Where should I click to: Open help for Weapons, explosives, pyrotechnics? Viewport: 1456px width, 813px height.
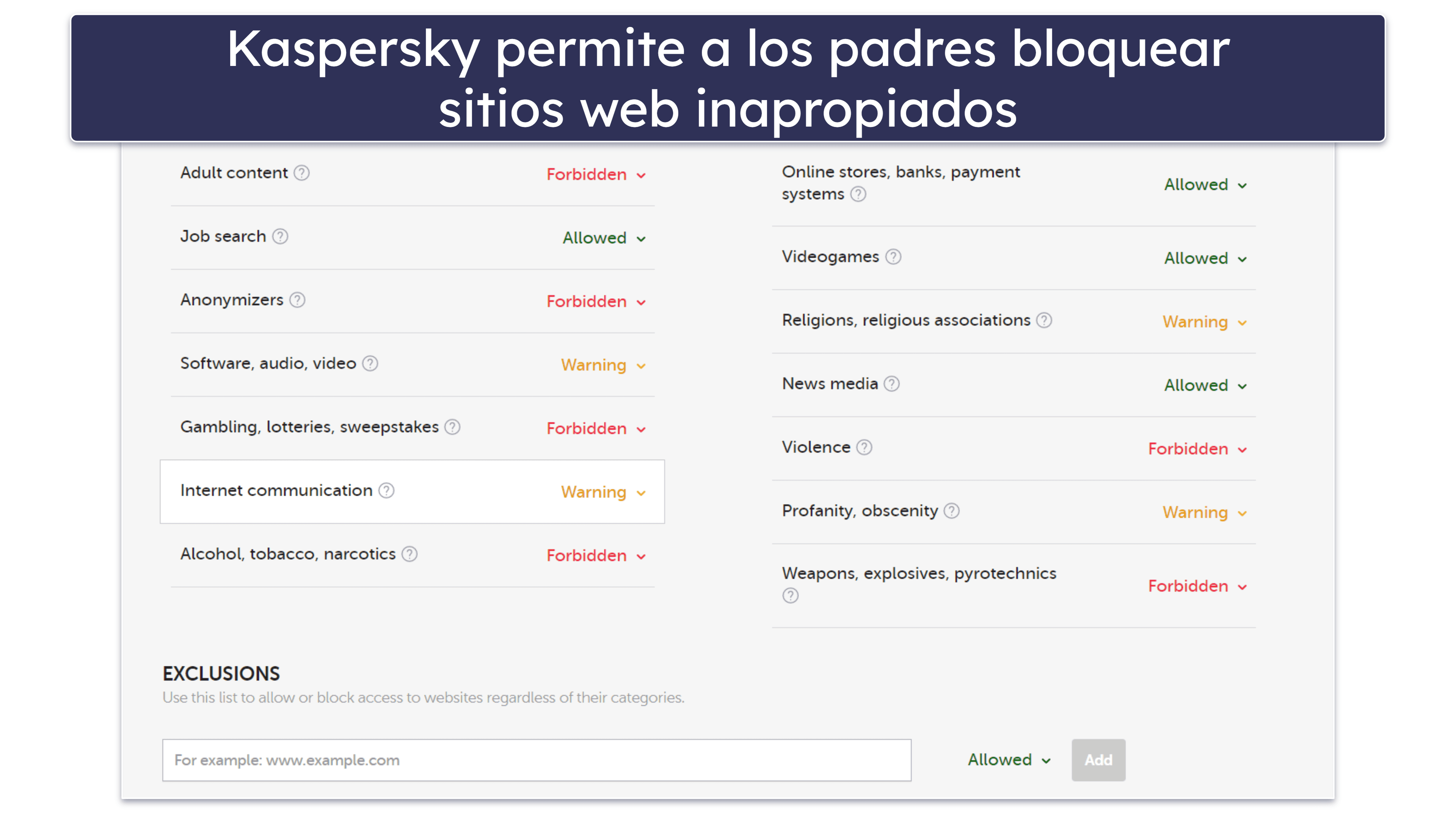[791, 595]
